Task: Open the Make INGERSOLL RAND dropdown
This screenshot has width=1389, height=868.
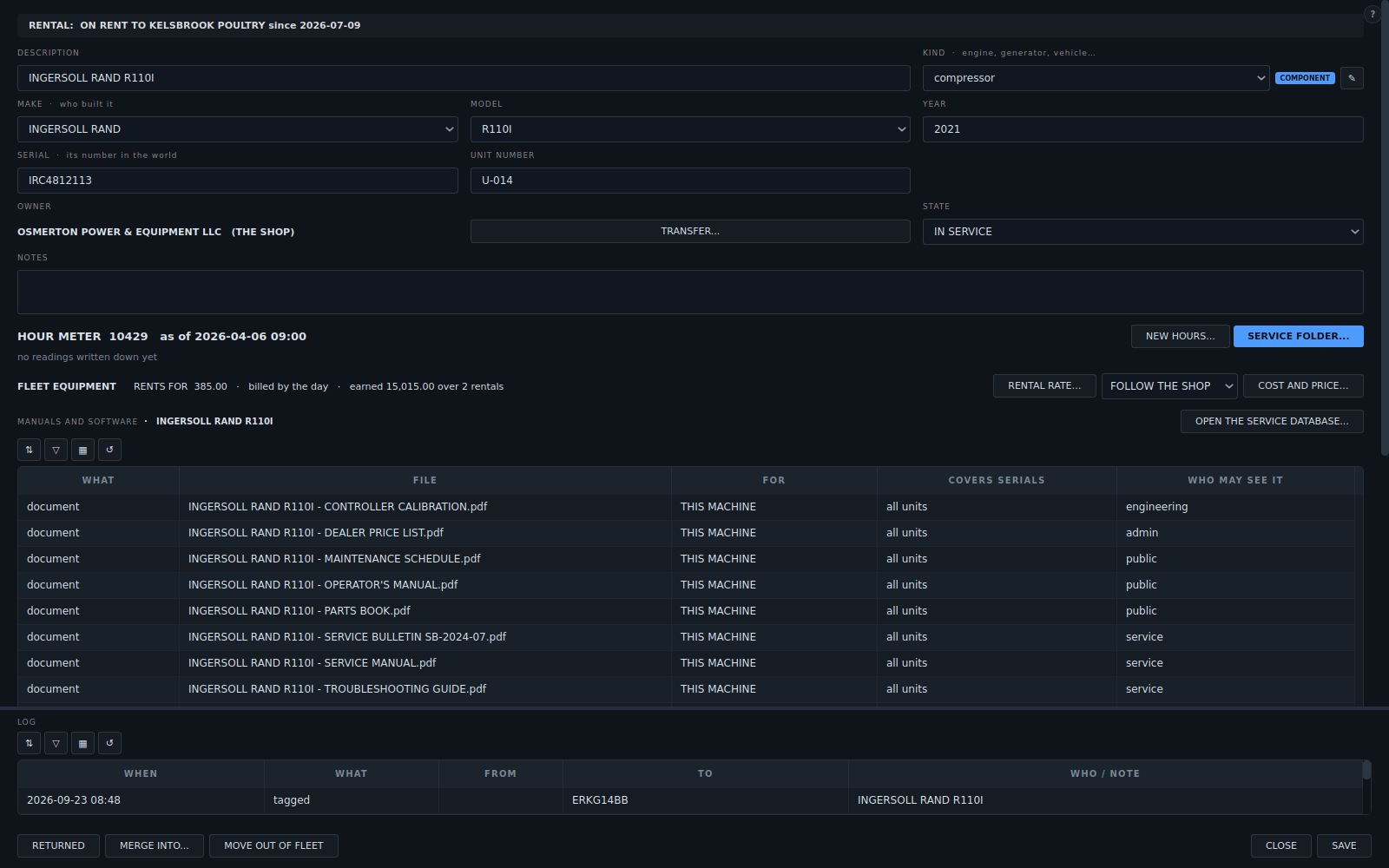Action: 238,129
